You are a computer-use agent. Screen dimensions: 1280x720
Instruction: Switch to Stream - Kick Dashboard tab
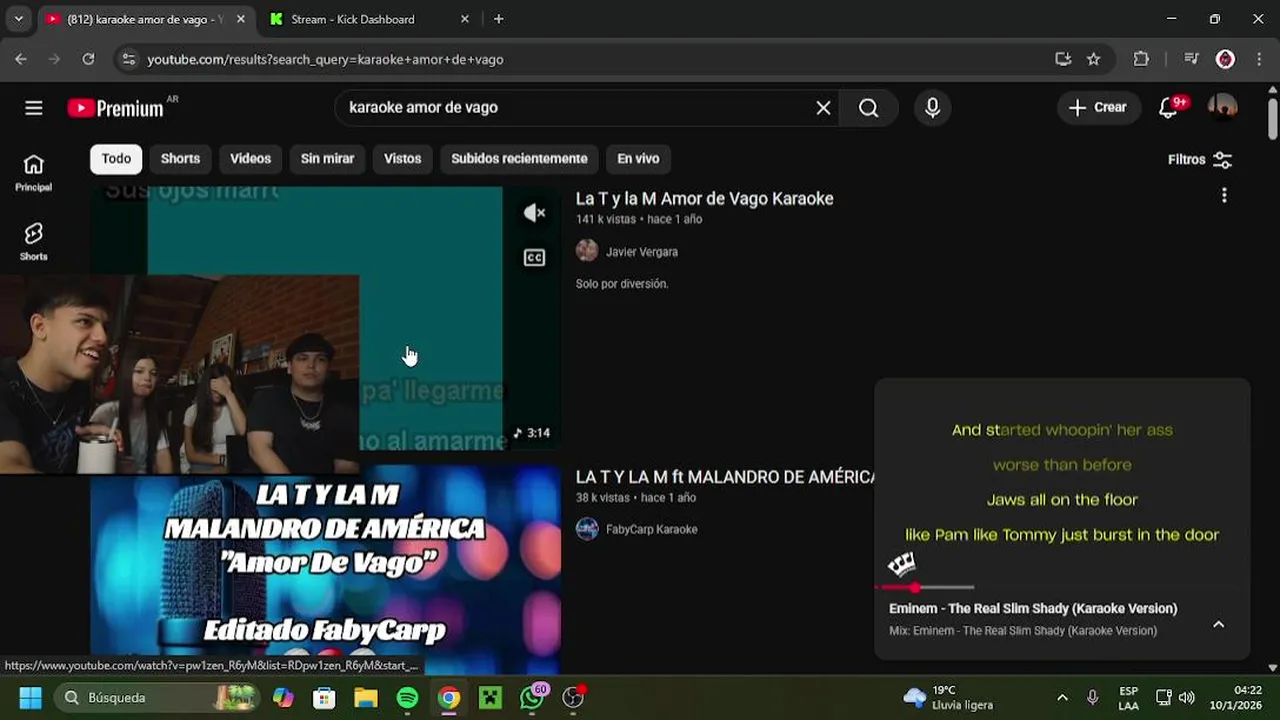tap(352, 19)
